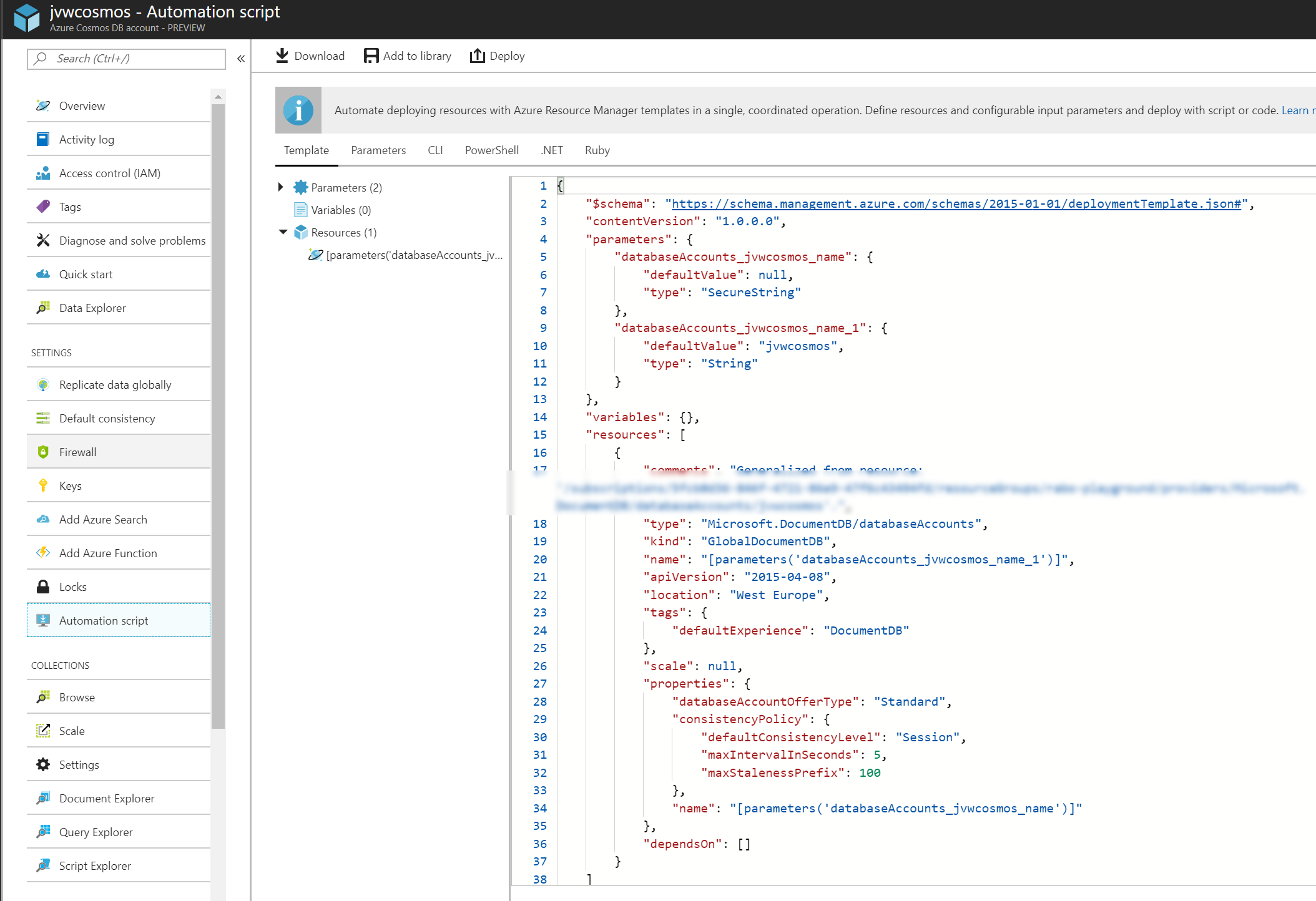Click the Deploy button
Image resolution: width=1316 pixels, height=901 pixels.
point(498,56)
